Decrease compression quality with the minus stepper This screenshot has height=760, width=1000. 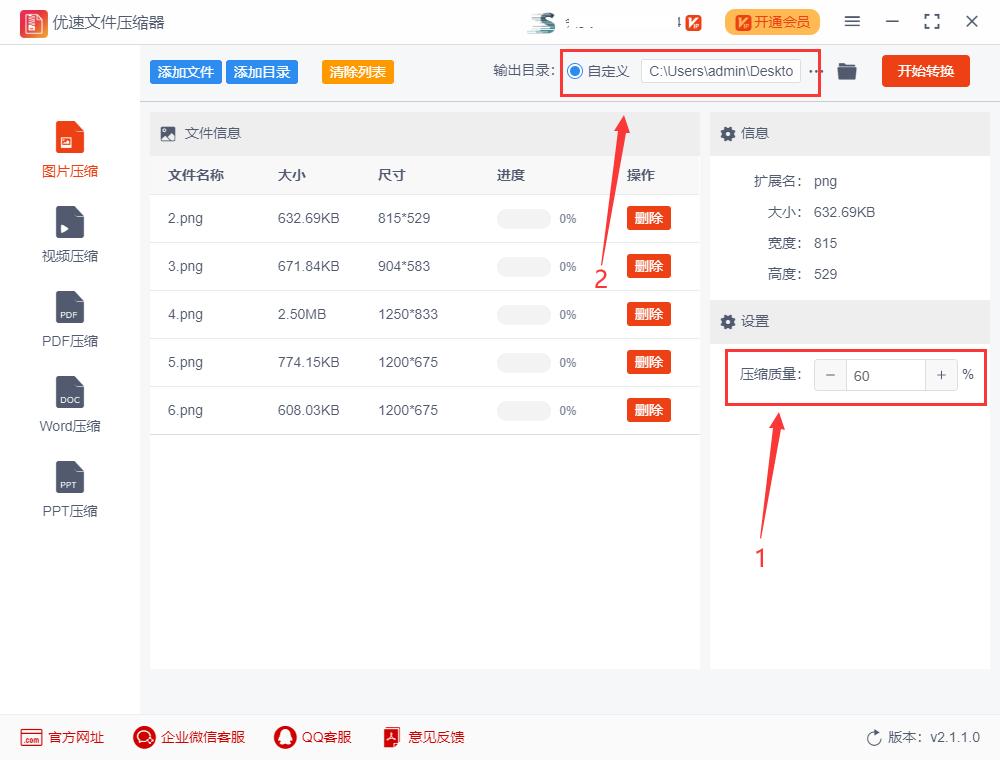831,375
